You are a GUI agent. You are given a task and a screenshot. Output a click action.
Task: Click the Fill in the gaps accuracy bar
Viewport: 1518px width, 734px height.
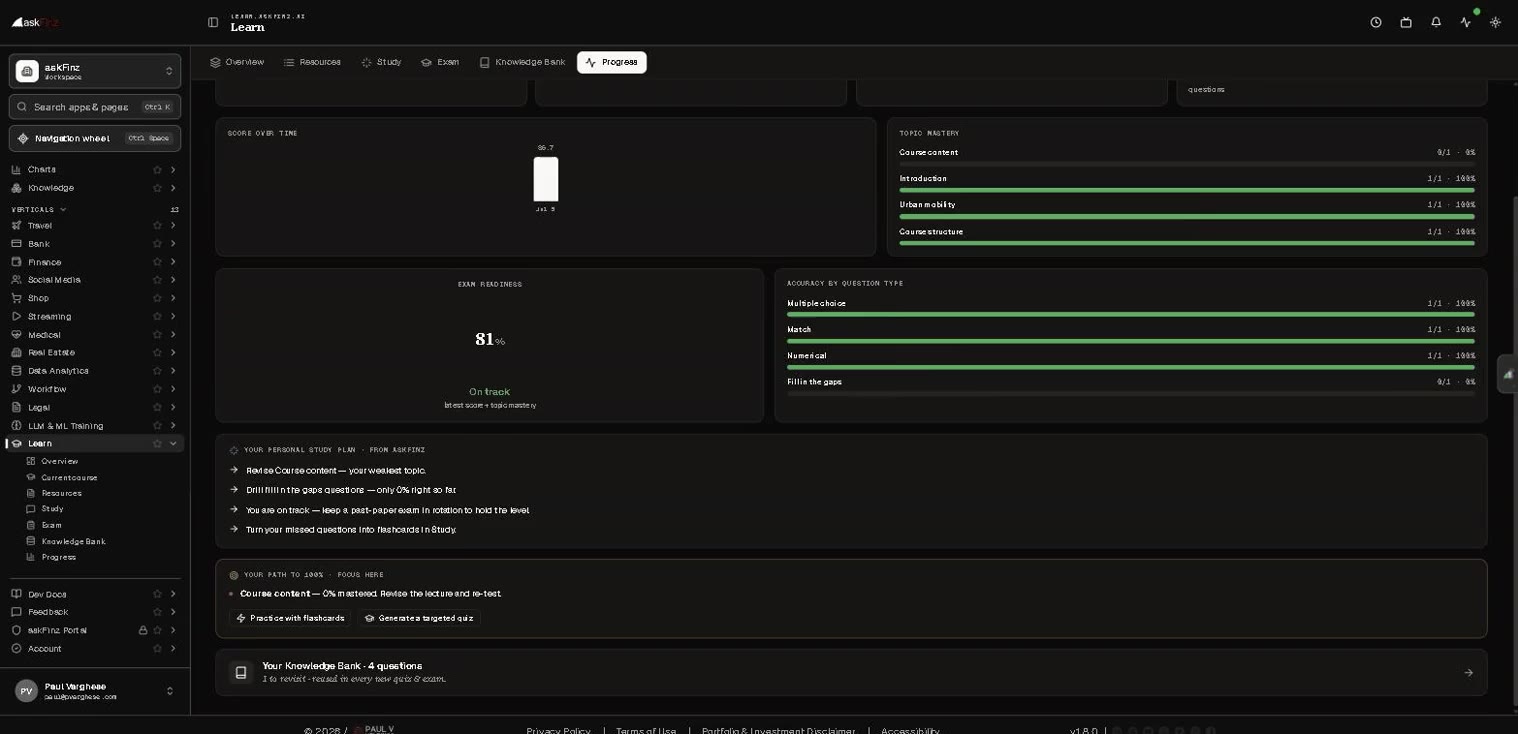(x=1131, y=393)
